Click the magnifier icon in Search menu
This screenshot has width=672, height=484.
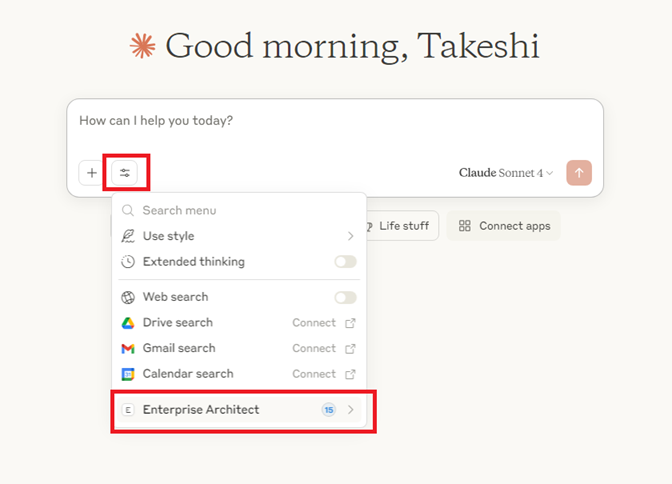128,210
